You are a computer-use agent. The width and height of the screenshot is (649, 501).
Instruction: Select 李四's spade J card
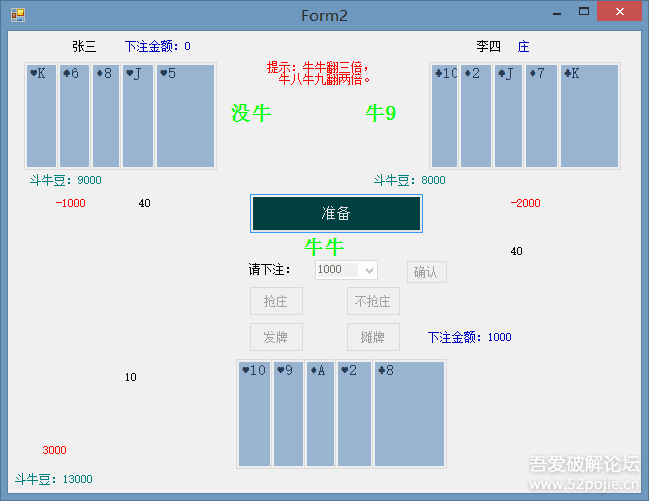click(508, 116)
